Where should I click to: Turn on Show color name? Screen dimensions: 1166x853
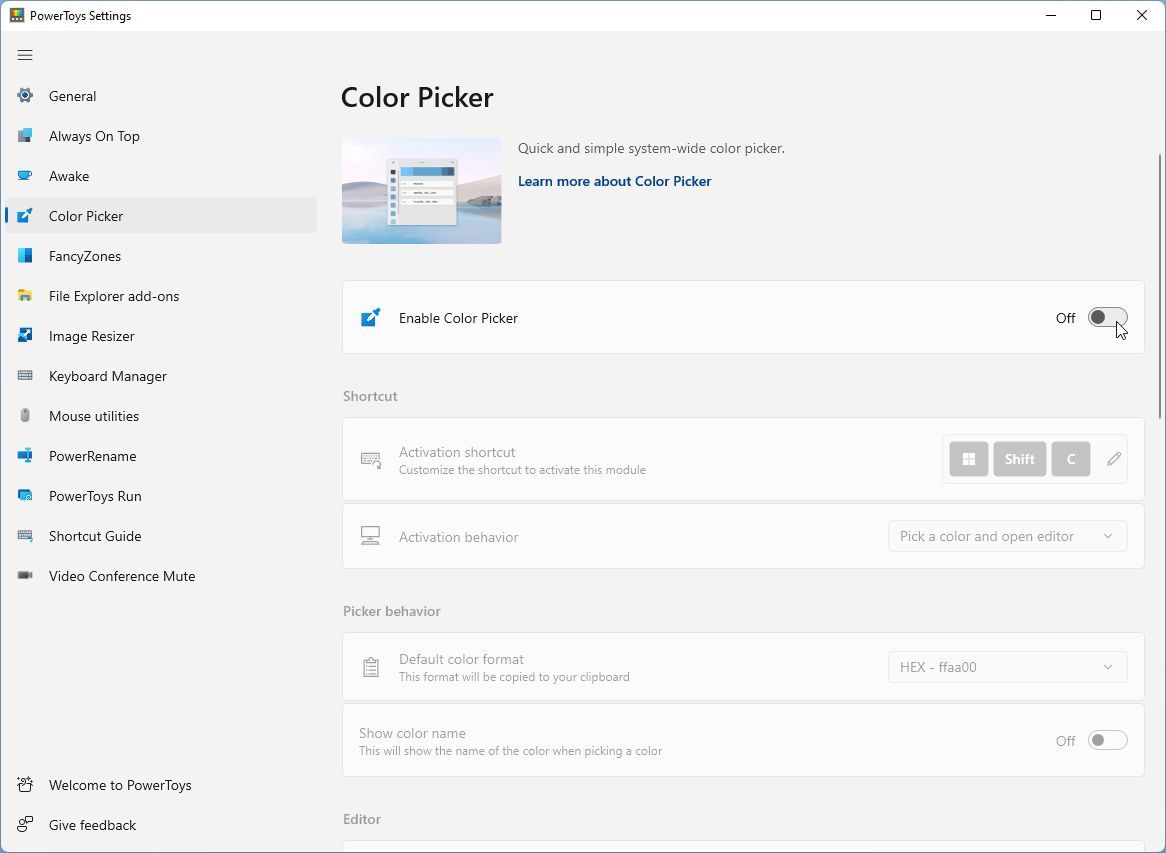click(x=1106, y=739)
